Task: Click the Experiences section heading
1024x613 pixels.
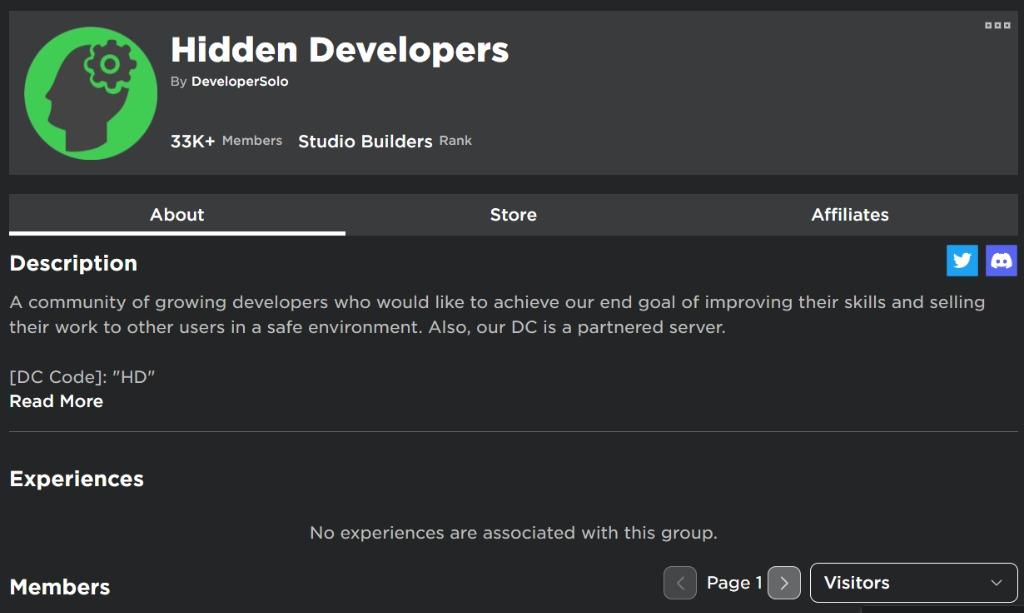Action: 77,479
